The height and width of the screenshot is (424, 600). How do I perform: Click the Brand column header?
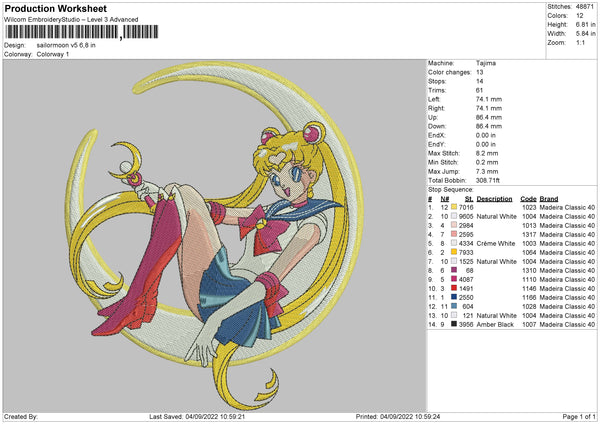549,199
